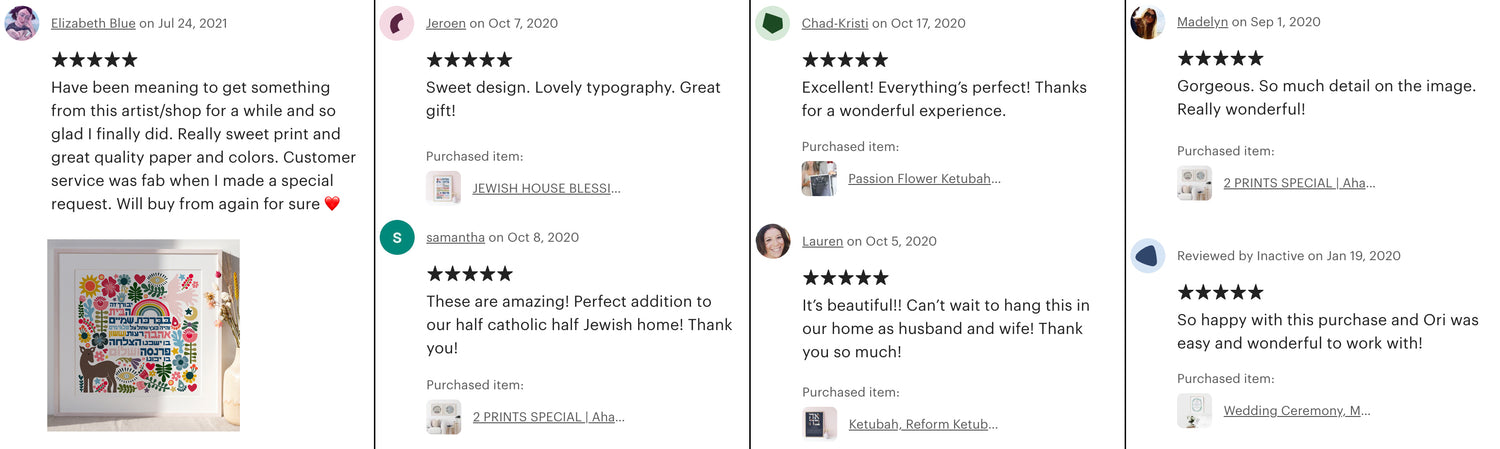Visit Lauren's profile name link
This screenshot has width=1500, height=449.
(822, 241)
